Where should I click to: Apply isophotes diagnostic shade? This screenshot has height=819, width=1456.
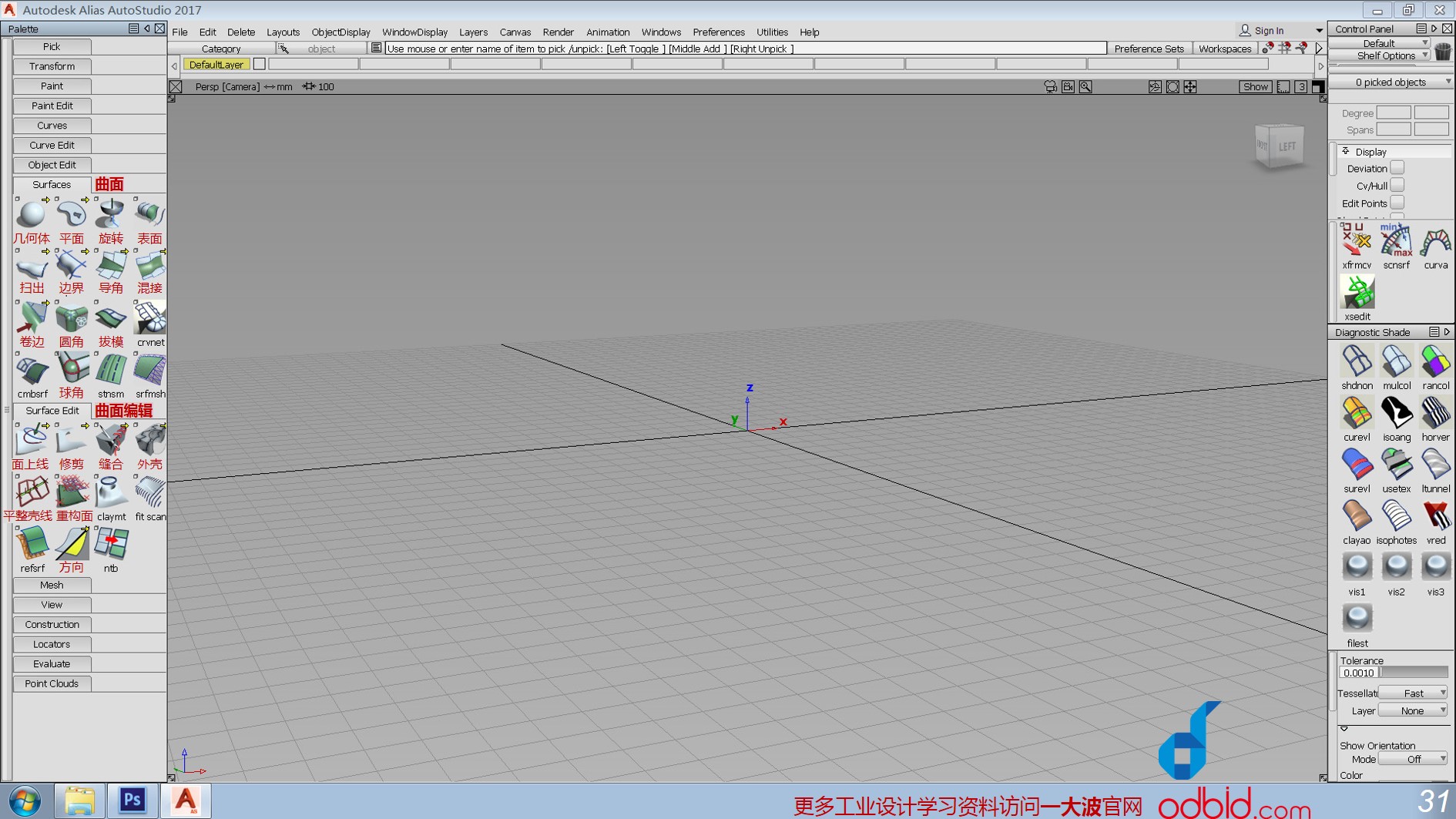pyautogui.click(x=1396, y=516)
